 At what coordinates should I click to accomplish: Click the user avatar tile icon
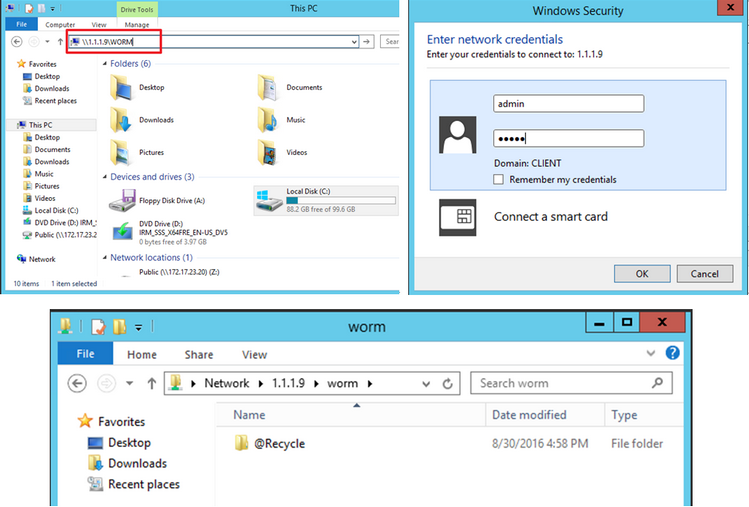[x=457, y=135]
